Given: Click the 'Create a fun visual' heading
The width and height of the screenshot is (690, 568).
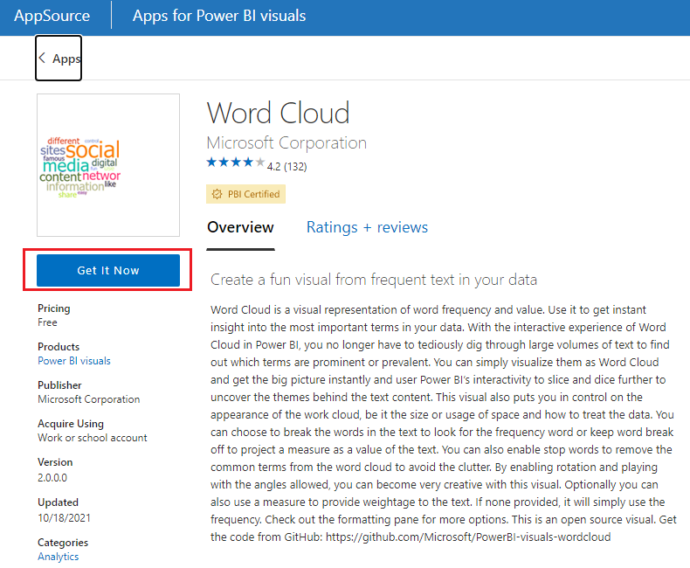Looking at the screenshot, I should point(374,280).
